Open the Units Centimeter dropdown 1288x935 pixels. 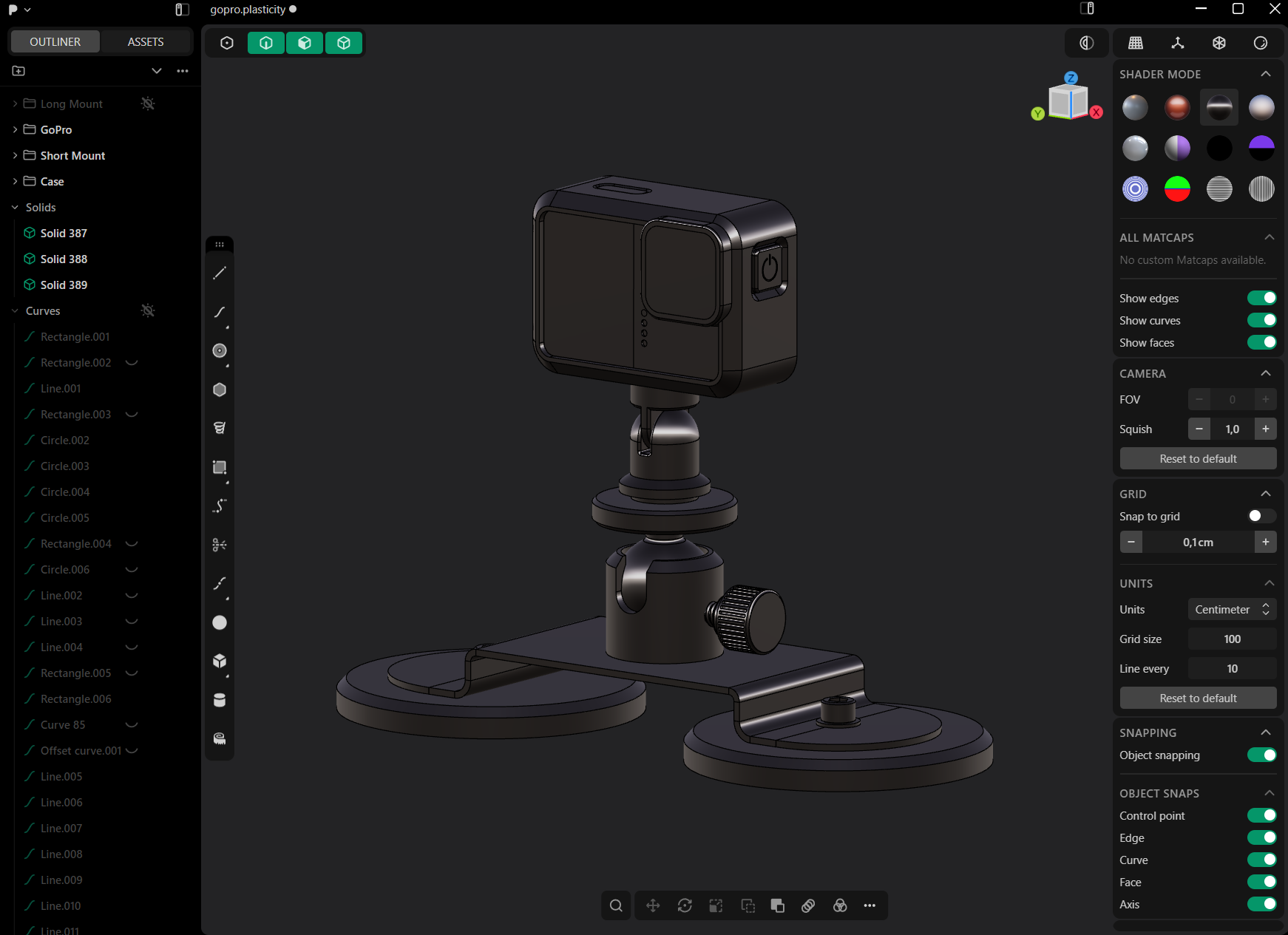point(1232,609)
